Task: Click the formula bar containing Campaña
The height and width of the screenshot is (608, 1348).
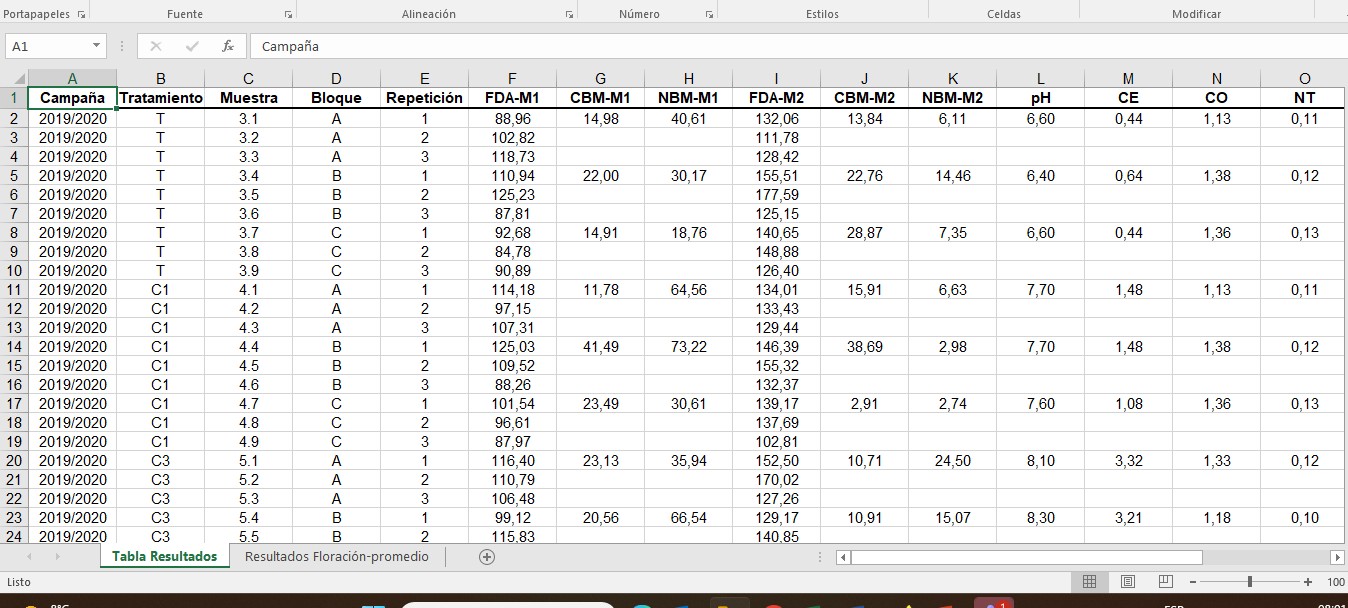Action: pyautogui.click(x=700, y=46)
